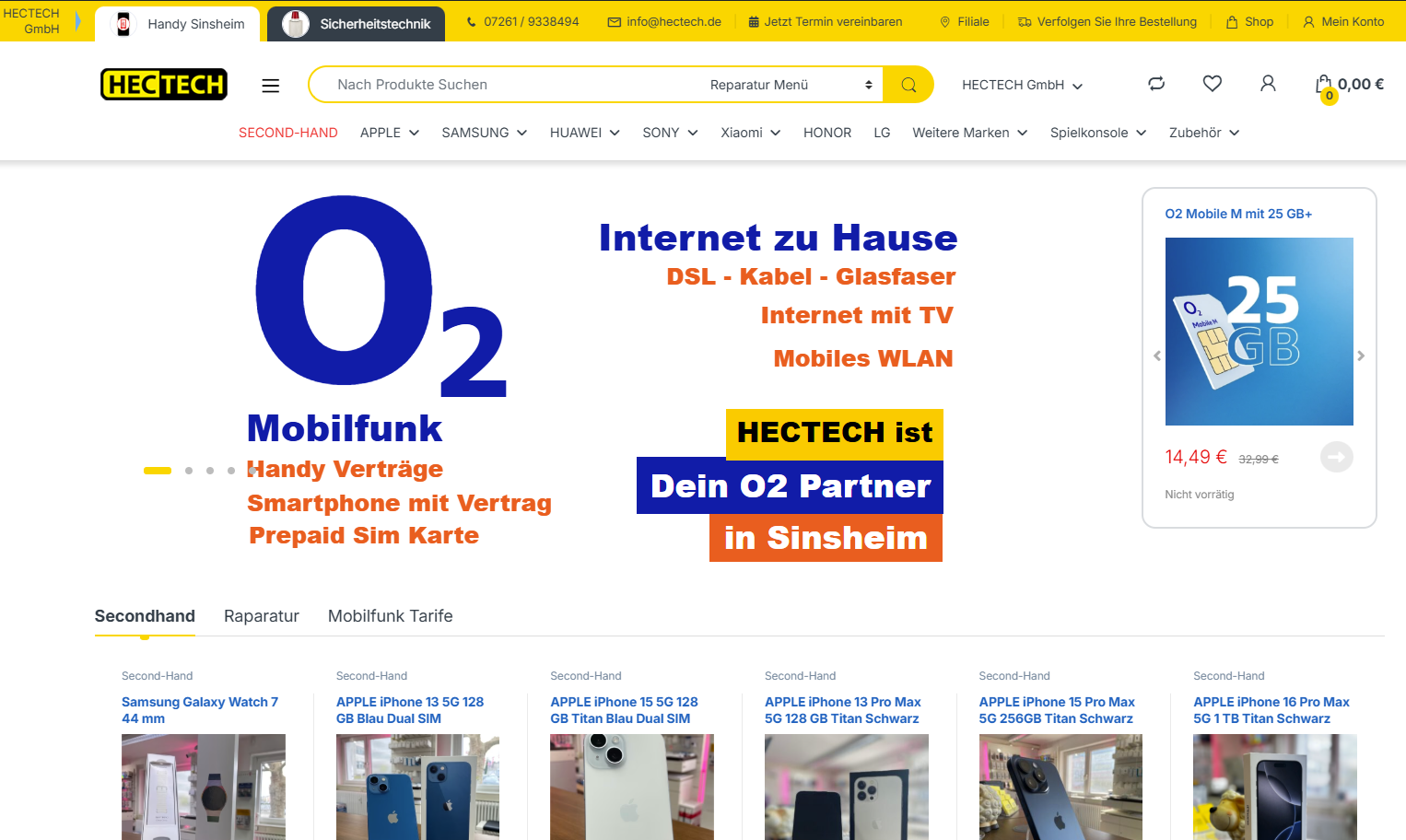Open the shopping cart bag icon
The height and width of the screenshot is (840, 1406).
click(x=1324, y=85)
